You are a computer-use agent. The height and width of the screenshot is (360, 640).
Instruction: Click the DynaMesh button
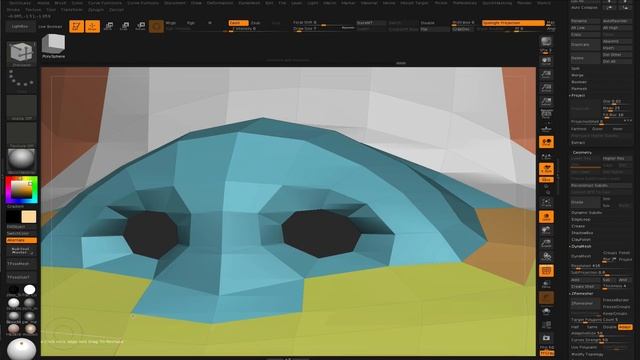[x=584, y=256]
